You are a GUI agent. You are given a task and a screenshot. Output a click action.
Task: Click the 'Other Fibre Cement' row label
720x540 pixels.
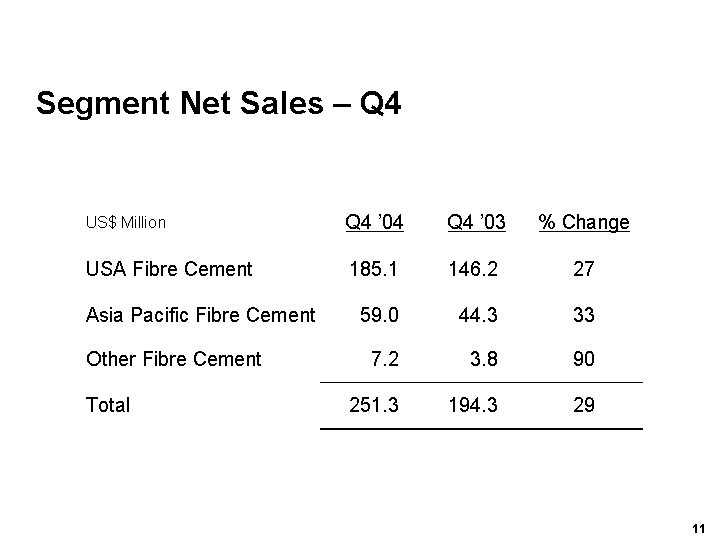(x=173, y=359)
